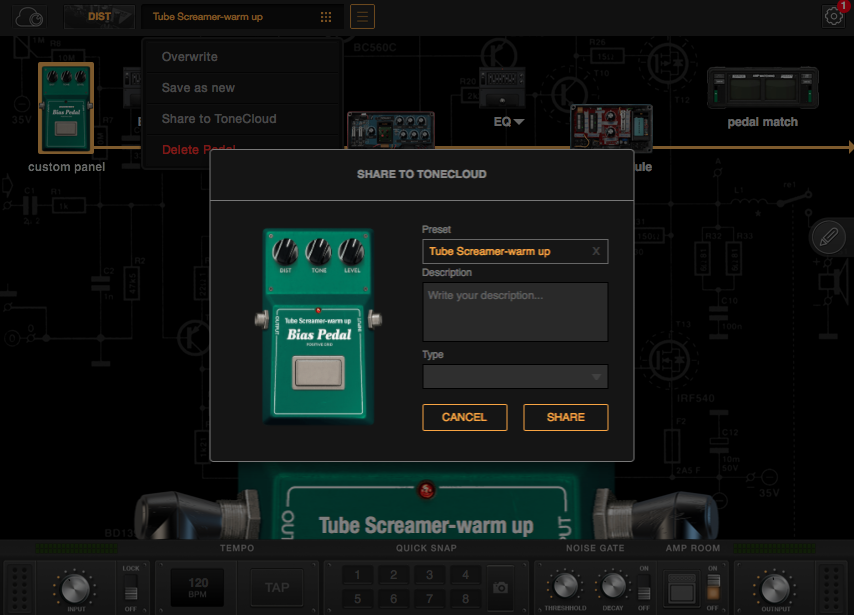Viewport: 854px width, 615px height.
Task: Open the hamburger preset menu
Action: (363, 17)
